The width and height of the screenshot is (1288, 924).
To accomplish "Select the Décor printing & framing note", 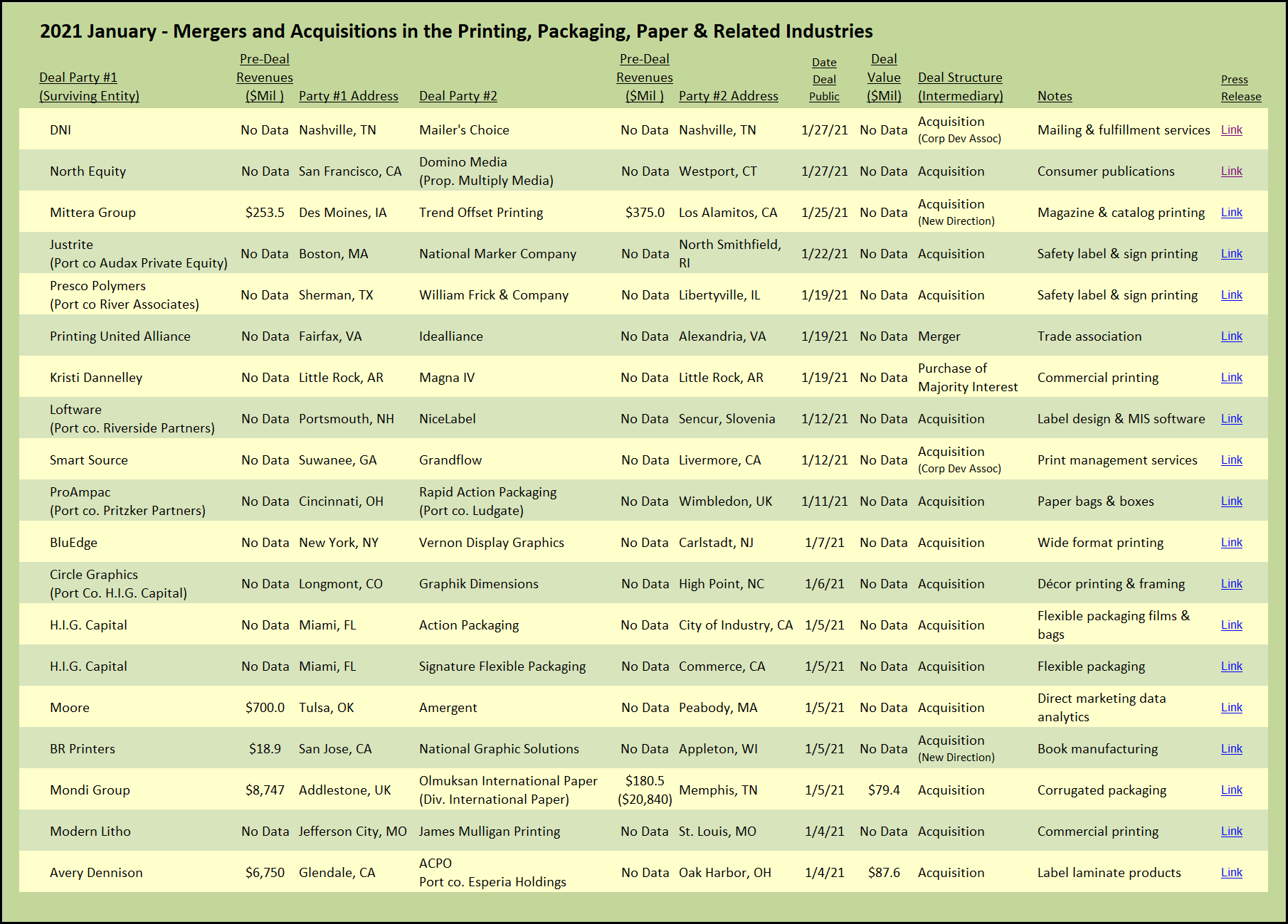I will [x=1111, y=584].
